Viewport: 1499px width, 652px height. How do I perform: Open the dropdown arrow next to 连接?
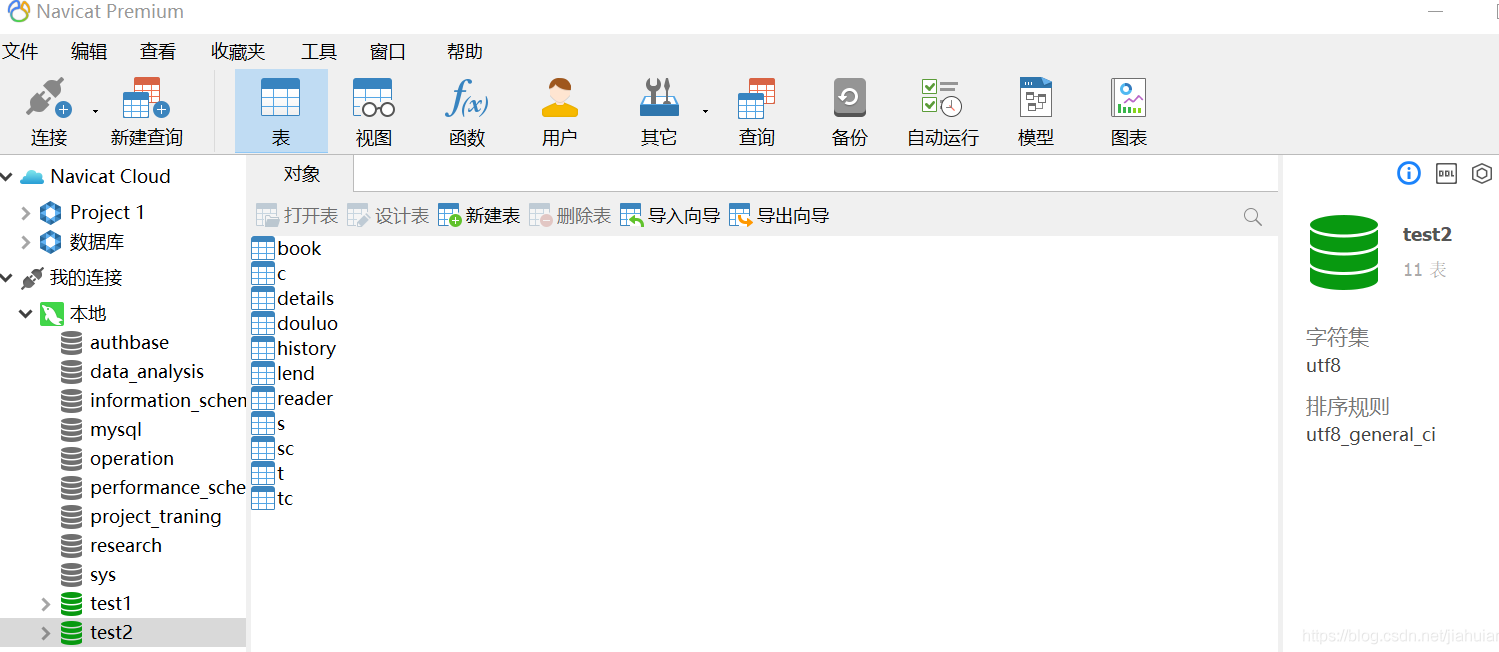[95, 110]
